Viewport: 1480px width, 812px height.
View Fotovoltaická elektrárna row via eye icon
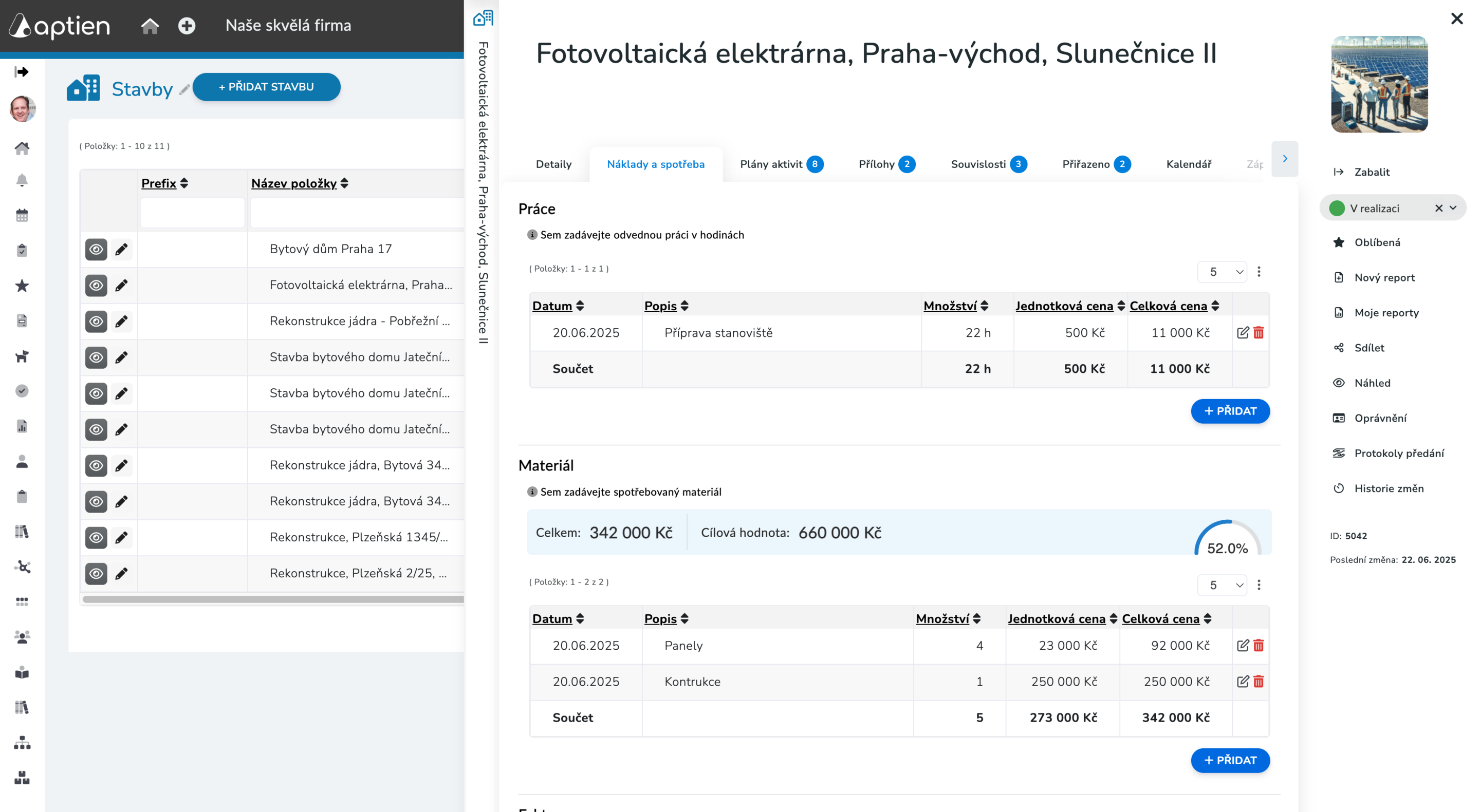click(96, 286)
